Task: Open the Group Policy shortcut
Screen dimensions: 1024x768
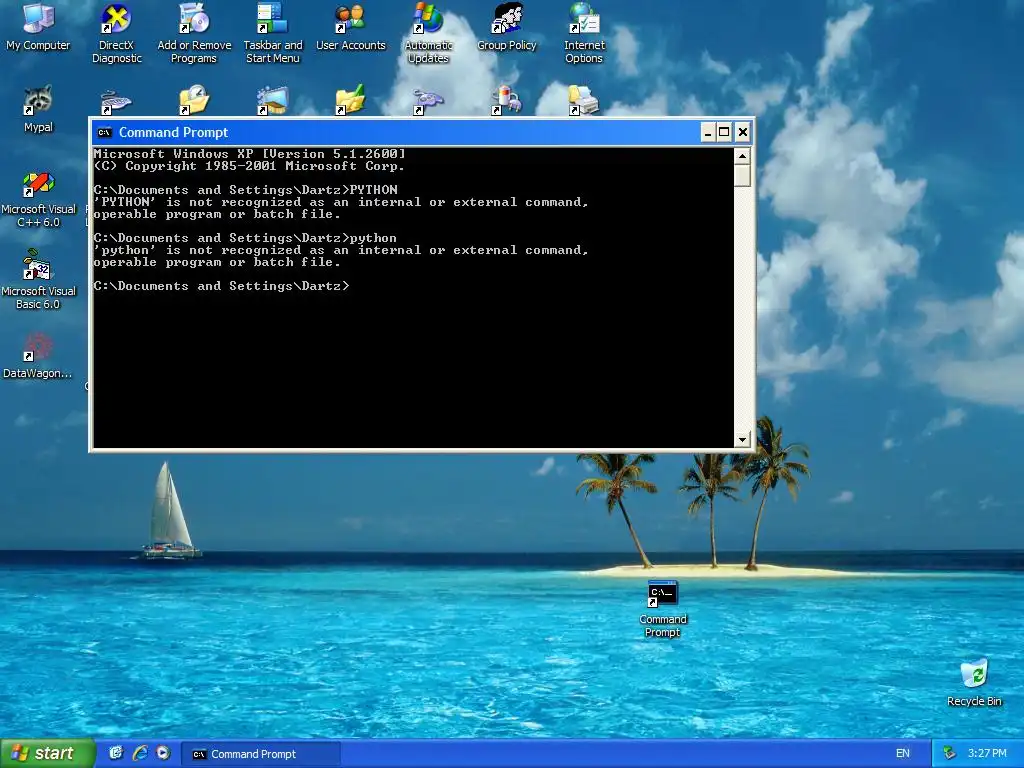Action: coord(506,27)
